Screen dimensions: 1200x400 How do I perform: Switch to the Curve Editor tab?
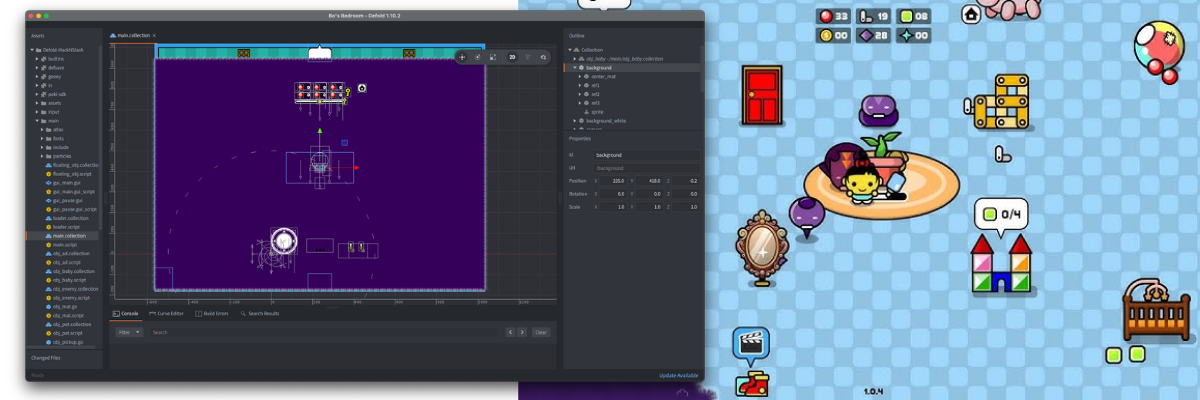click(x=167, y=313)
